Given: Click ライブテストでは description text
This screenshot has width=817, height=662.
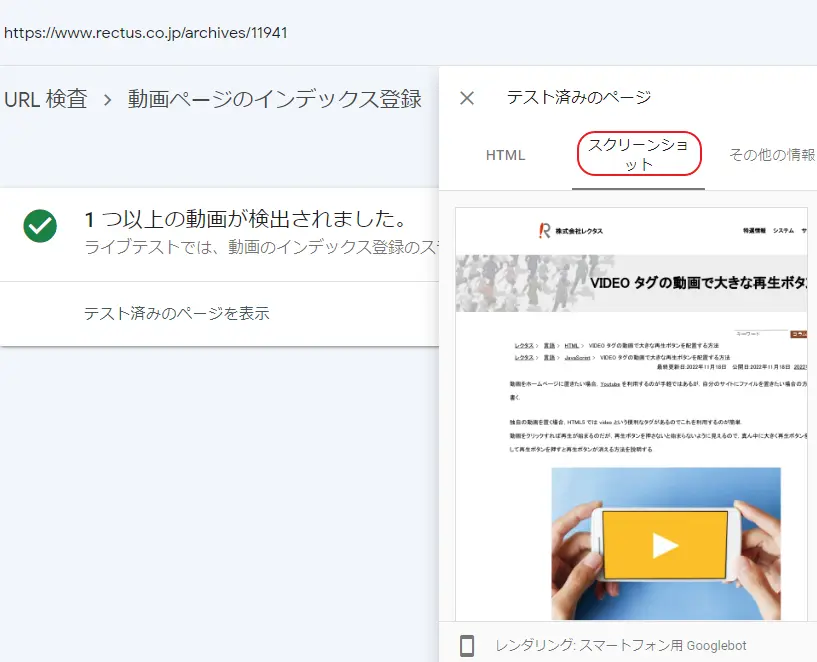Looking at the screenshot, I should tap(261, 247).
